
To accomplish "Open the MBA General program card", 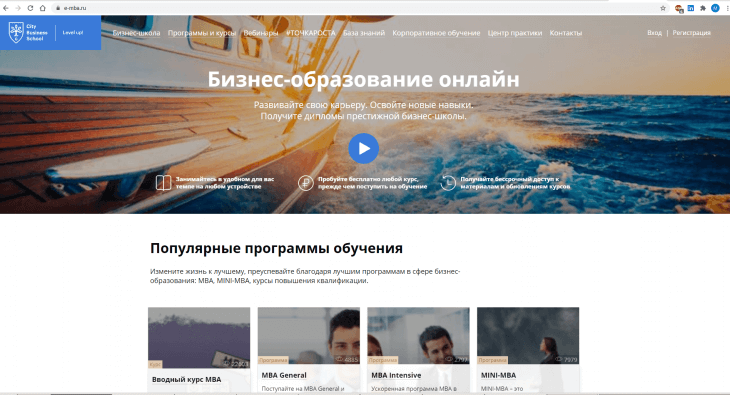I will [x=309, y=349].
